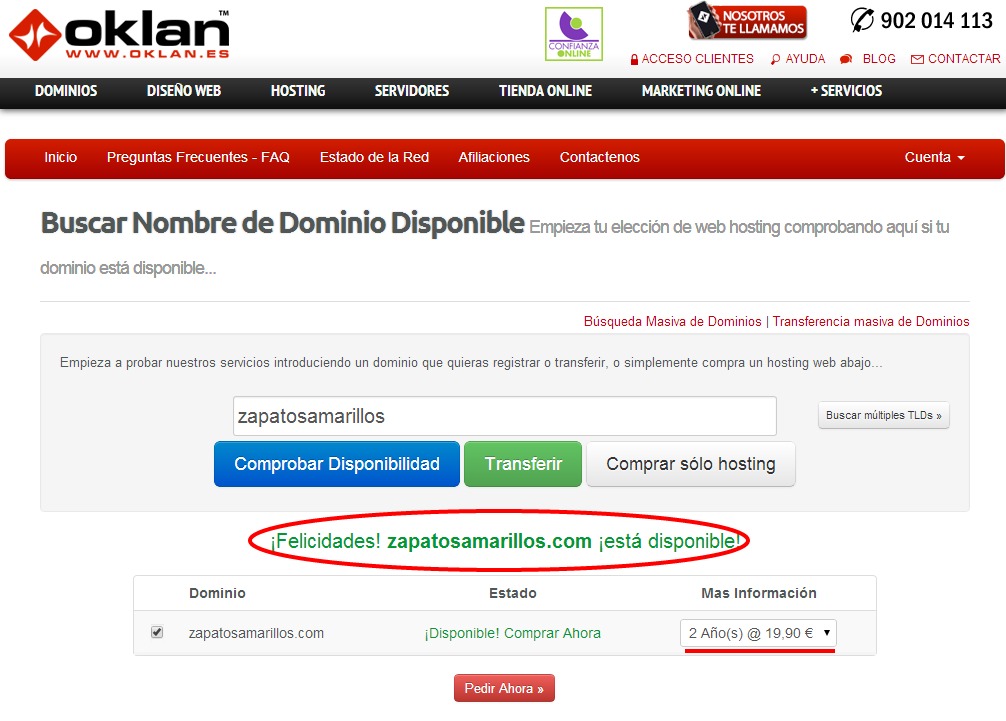
Task: Open Búsqueda Masiva de Dominios
Action: click(672, 321)
